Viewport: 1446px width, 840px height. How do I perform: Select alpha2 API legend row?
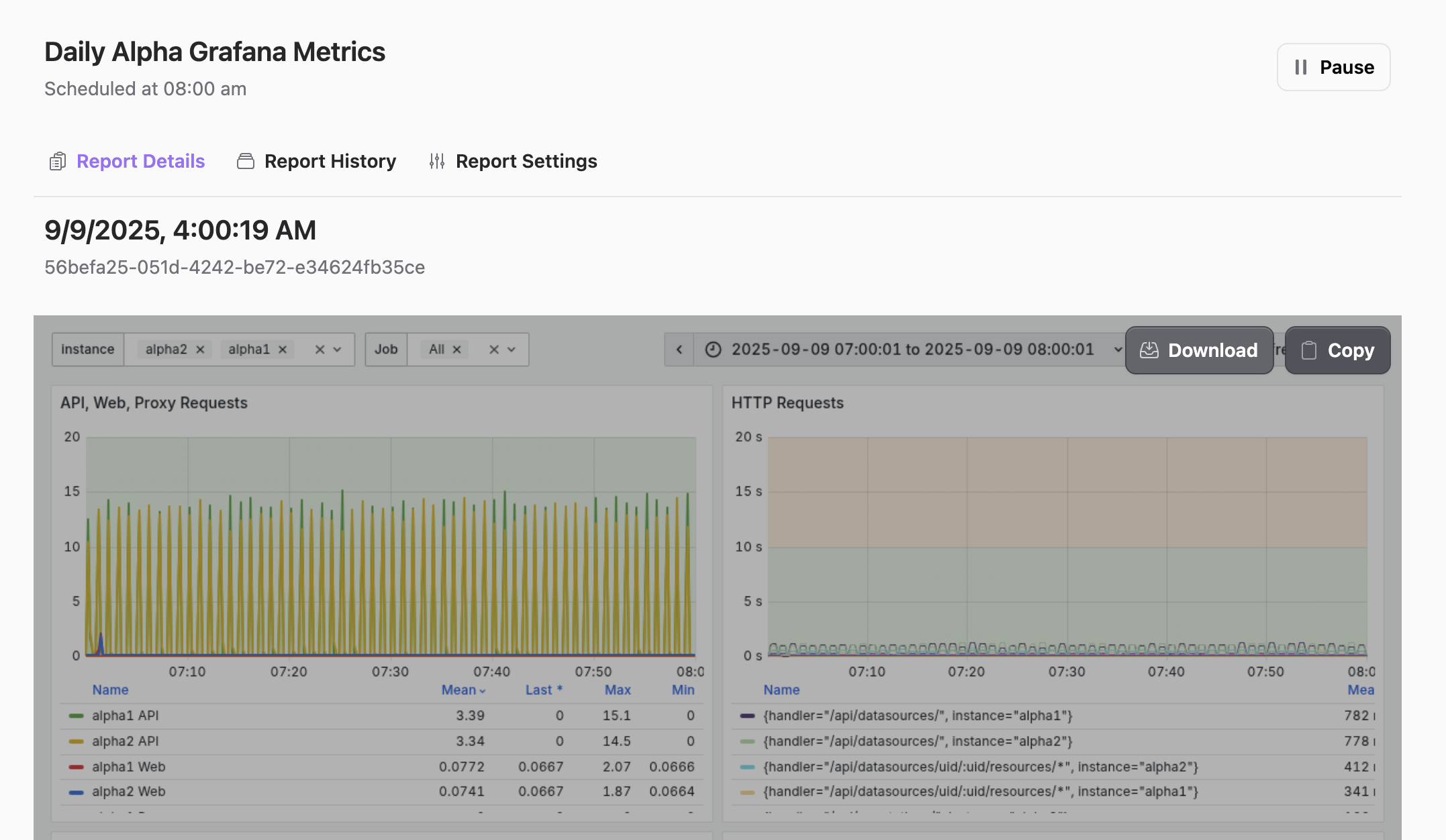click(x=381, y=741)
